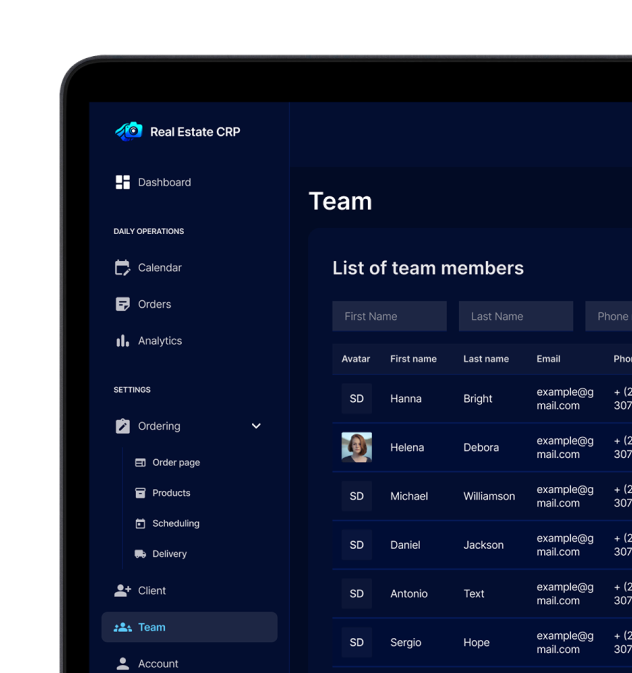632x673 pixels.
Task: Select last name Jackson
Action: [x=483, y=545]
